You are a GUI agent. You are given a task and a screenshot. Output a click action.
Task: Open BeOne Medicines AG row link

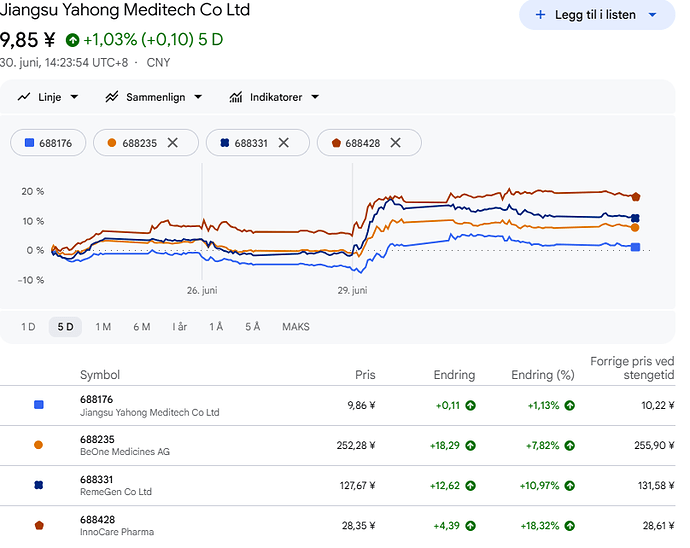point(338,445)
